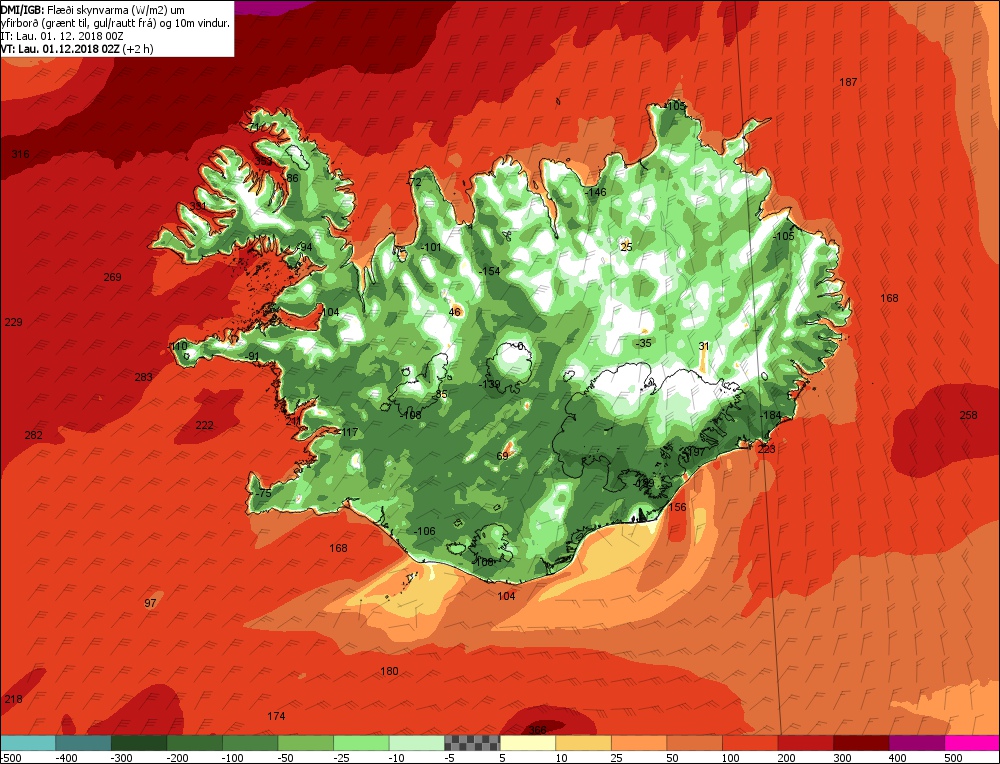Click the legend swatch above the -50 label
Viewport: 1000px width, 764px height.
point(305,743)
